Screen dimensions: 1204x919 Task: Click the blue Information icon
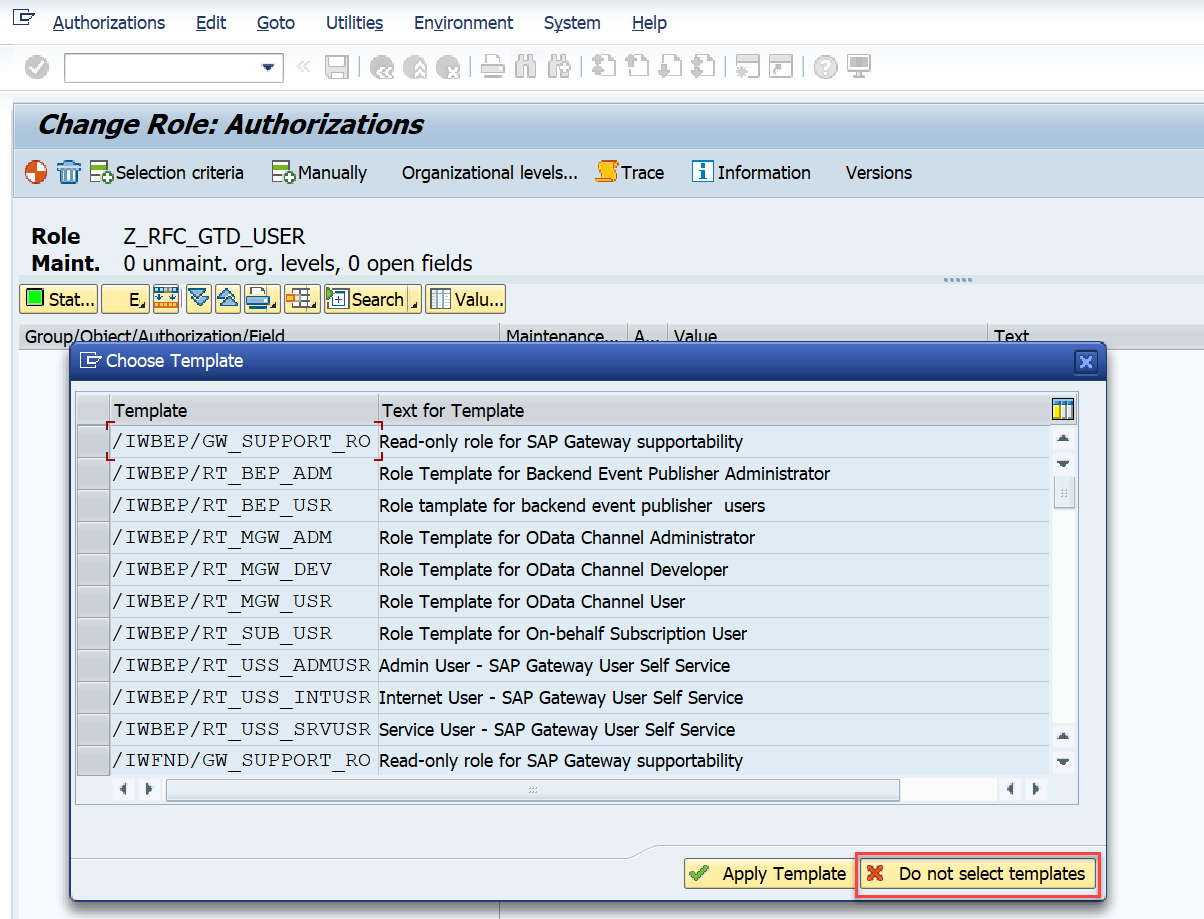click(x=703, y=172)
